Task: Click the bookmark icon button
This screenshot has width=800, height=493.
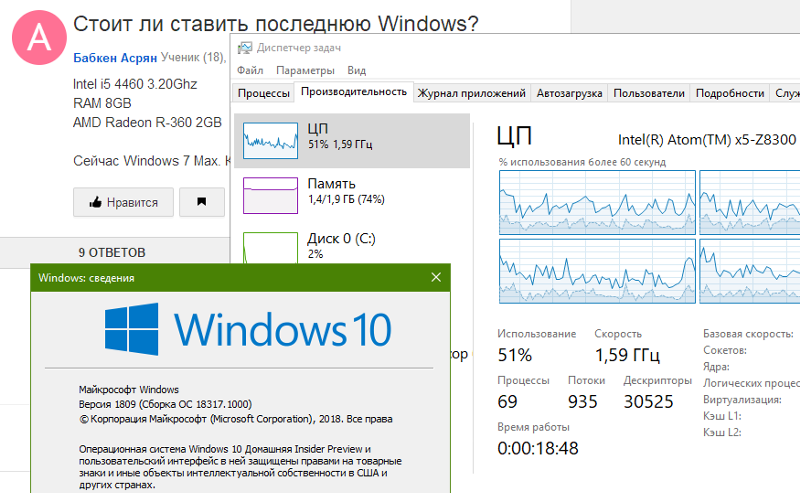Action: pos(202,202)
